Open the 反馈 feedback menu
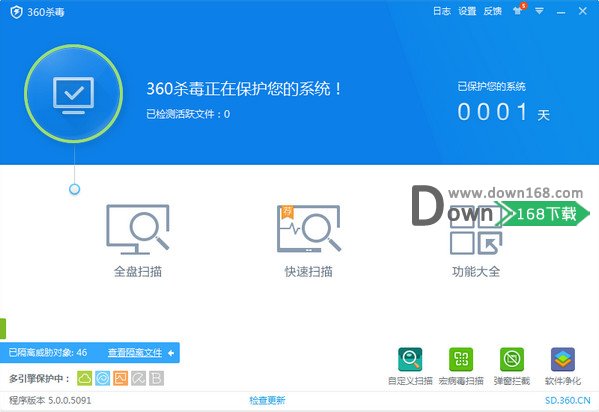Screen dimensions: 599x412 492,11
